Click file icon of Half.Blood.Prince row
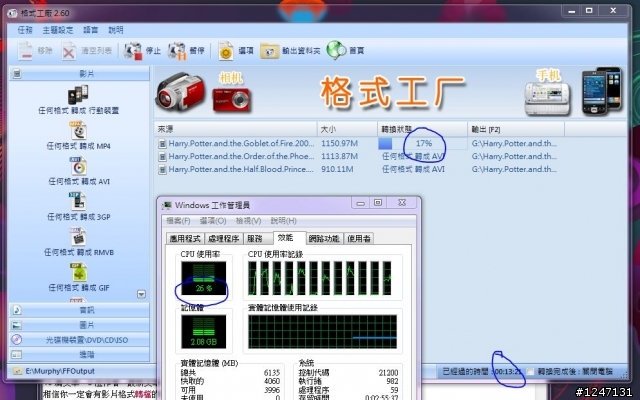 click(162, 169)
